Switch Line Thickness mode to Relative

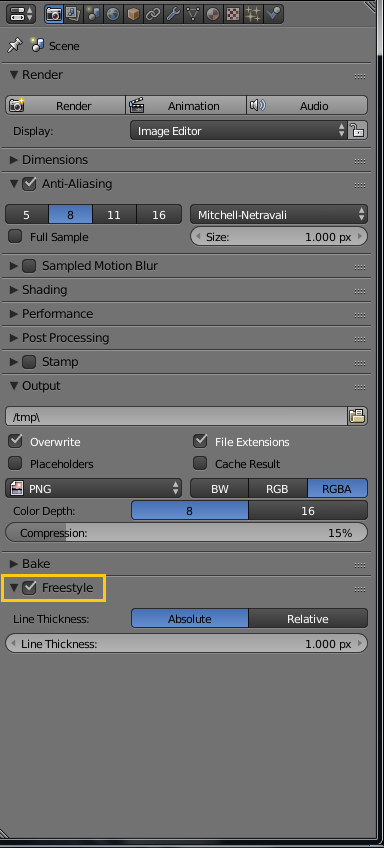[x=308, y=619]
